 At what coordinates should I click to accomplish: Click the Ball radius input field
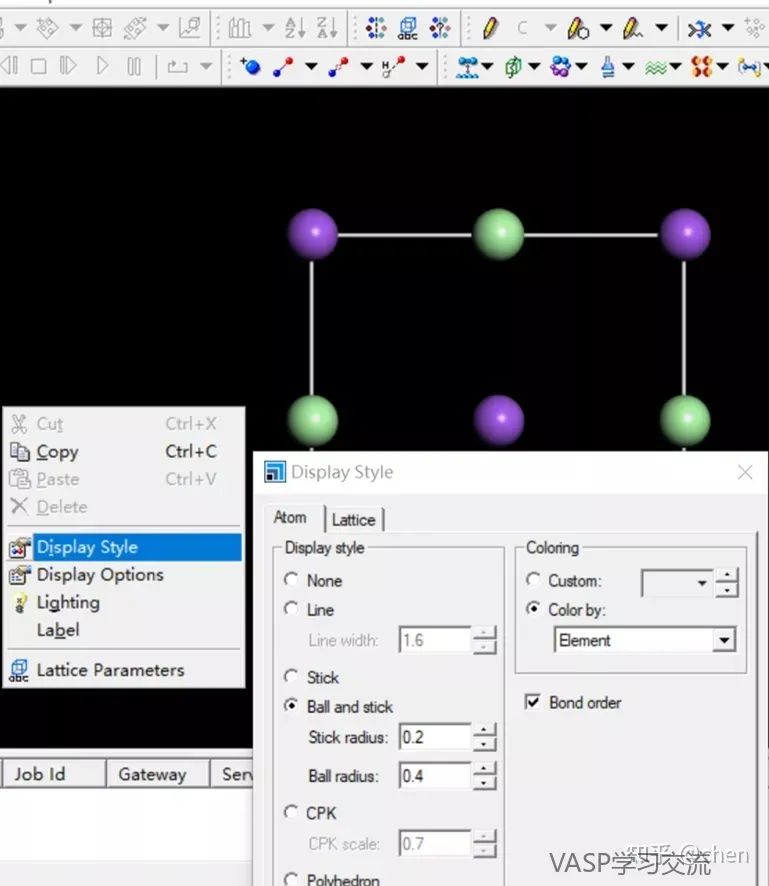pos(435,776)
